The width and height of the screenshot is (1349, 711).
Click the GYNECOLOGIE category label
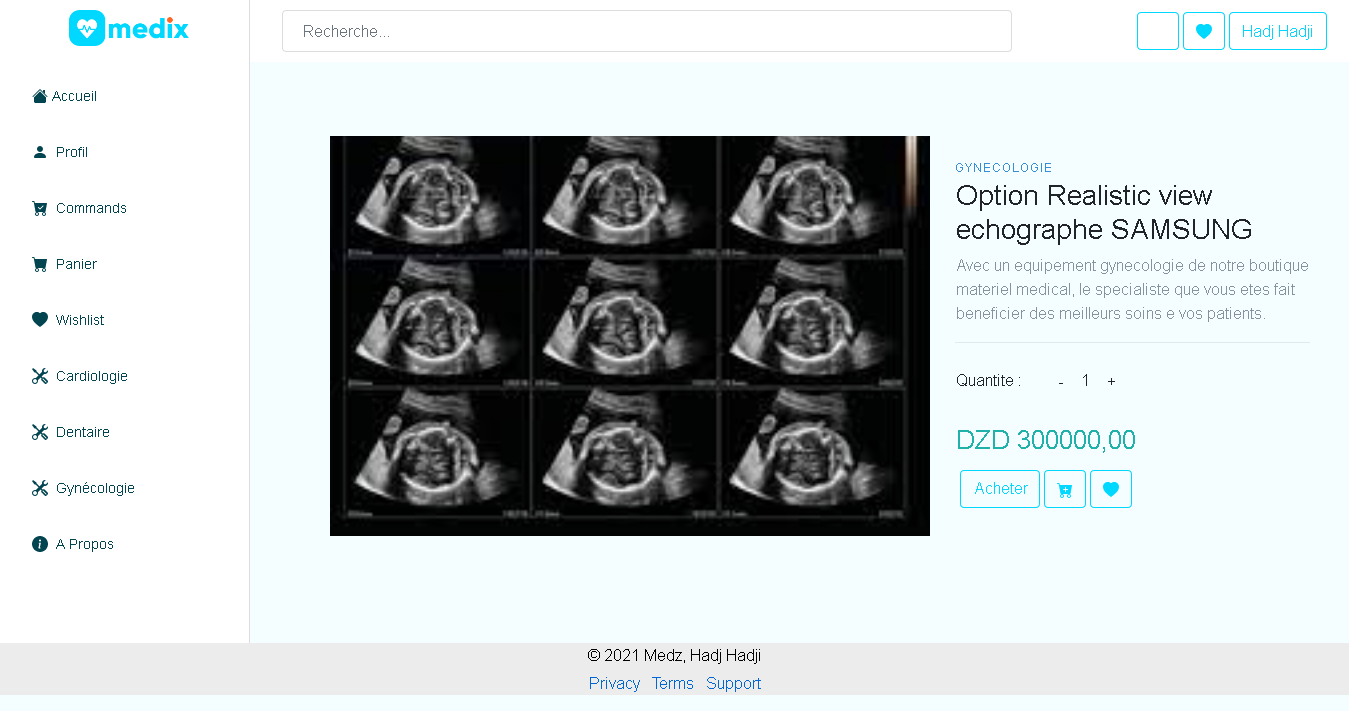coord(1004,168)
